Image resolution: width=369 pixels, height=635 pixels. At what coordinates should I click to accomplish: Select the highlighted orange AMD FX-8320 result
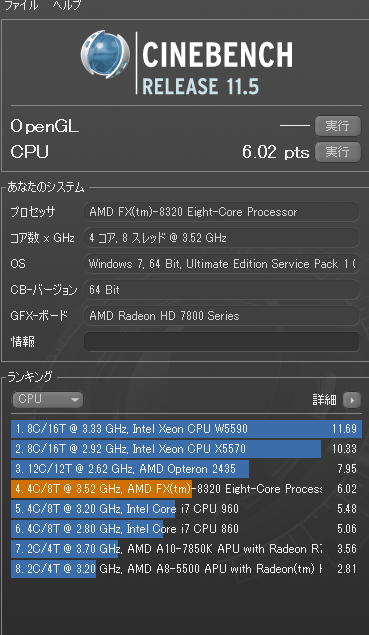[186, 489]
